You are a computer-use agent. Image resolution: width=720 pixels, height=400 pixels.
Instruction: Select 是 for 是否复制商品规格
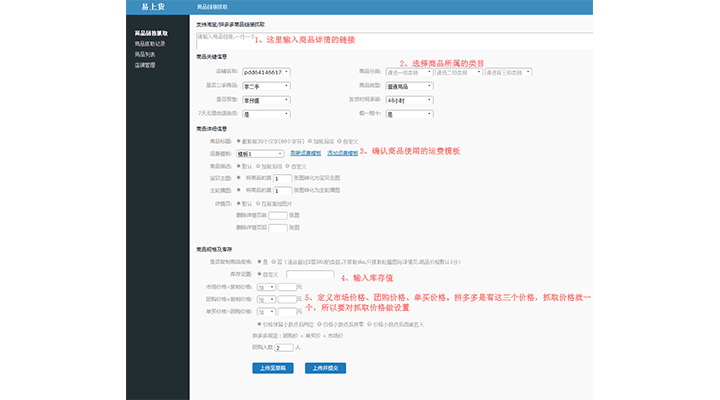(259, 261)
